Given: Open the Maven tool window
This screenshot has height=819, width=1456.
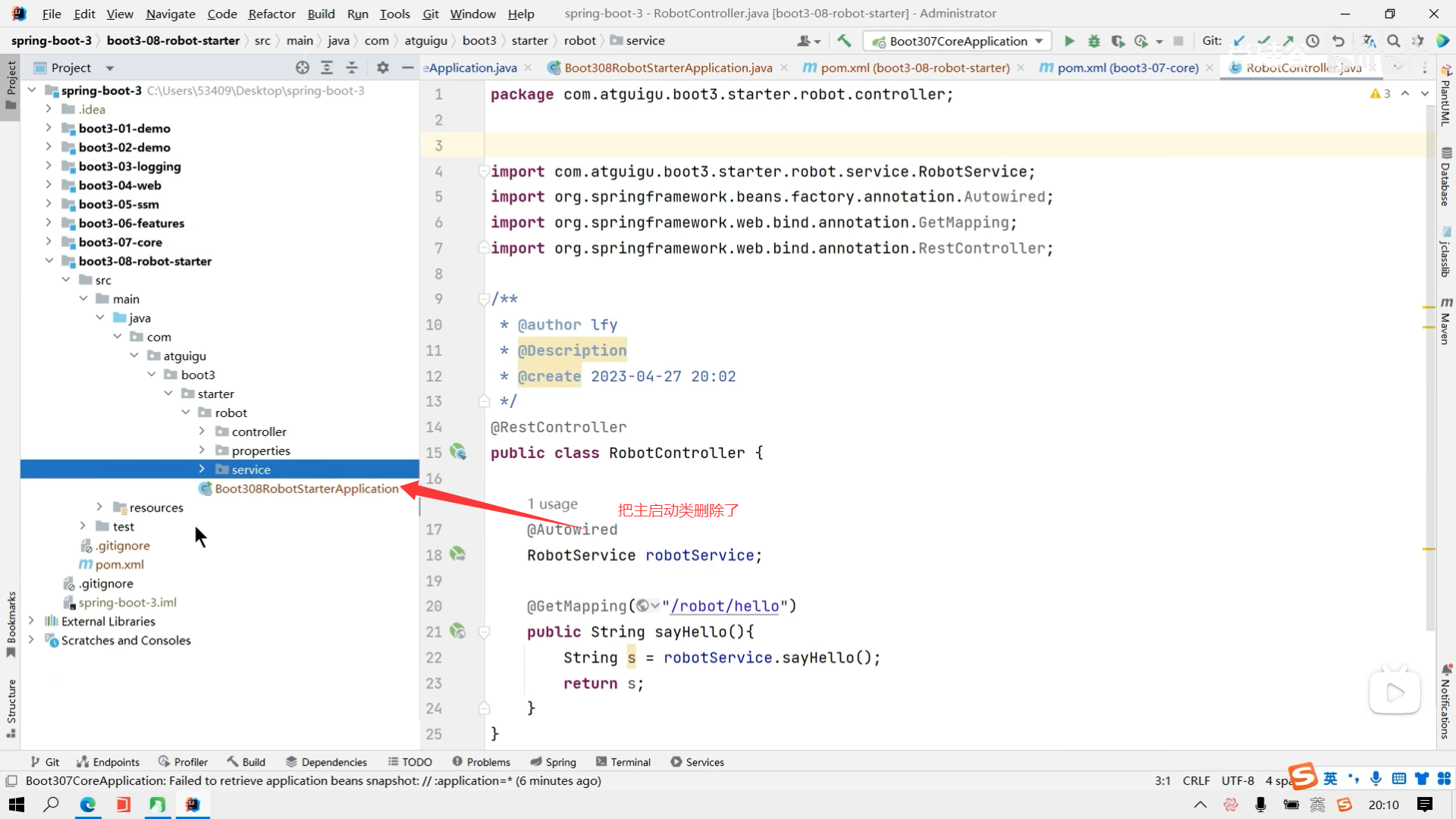Looking at the screenshot, I should (1445, 322).
